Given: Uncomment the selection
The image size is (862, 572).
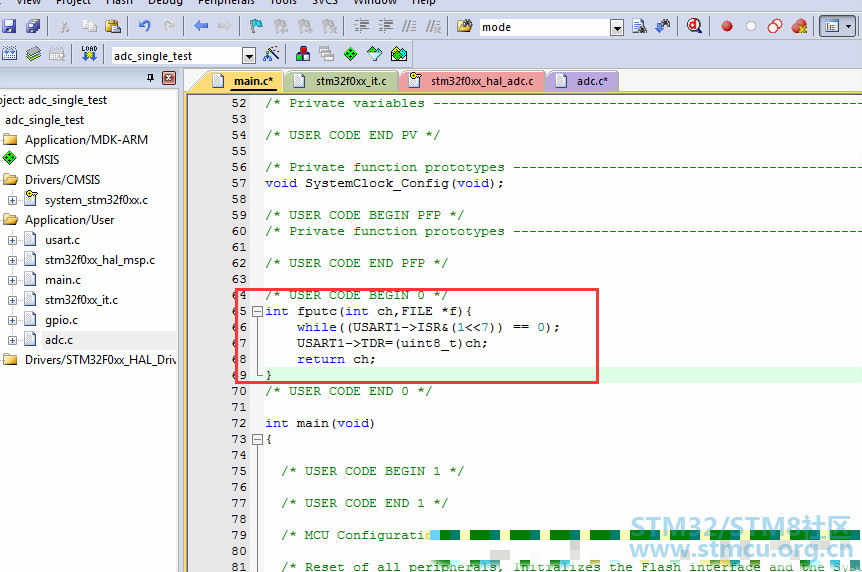Looking at the screenshot, I should pos(433,26).
